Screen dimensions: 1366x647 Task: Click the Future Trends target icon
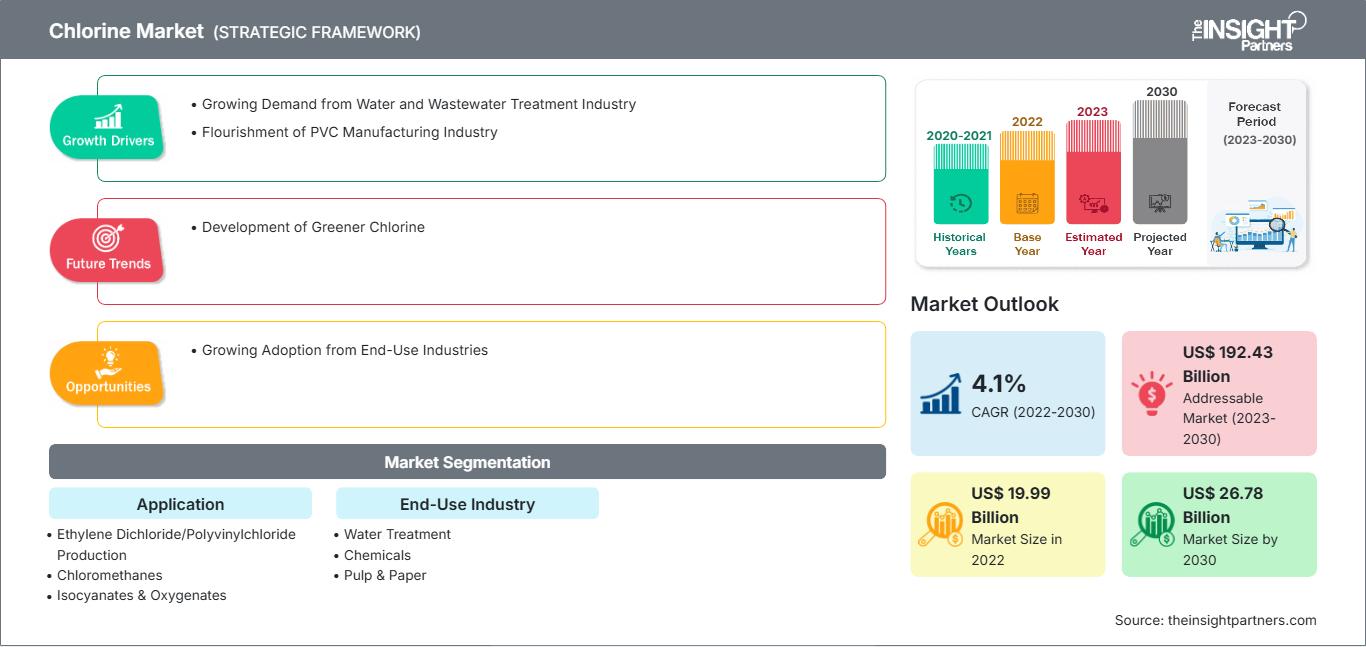point(107,238)
